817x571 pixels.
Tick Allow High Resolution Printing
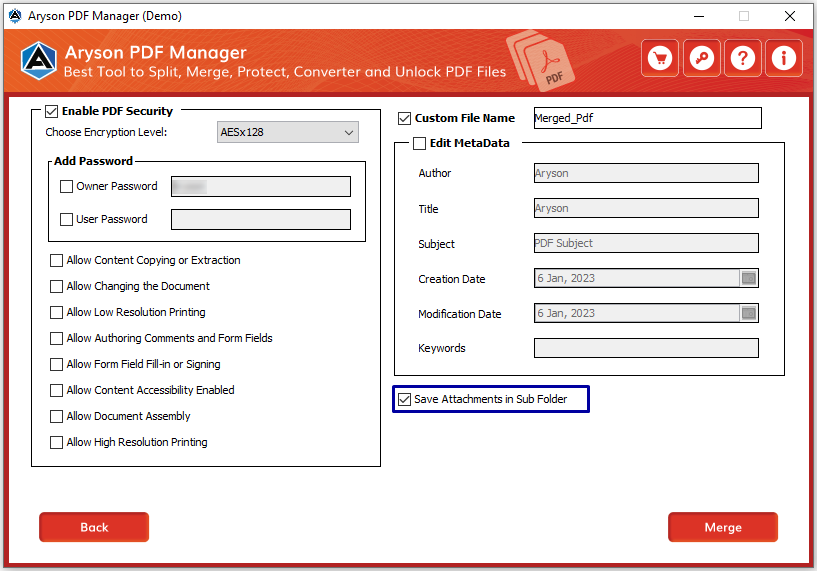(56, 442)
